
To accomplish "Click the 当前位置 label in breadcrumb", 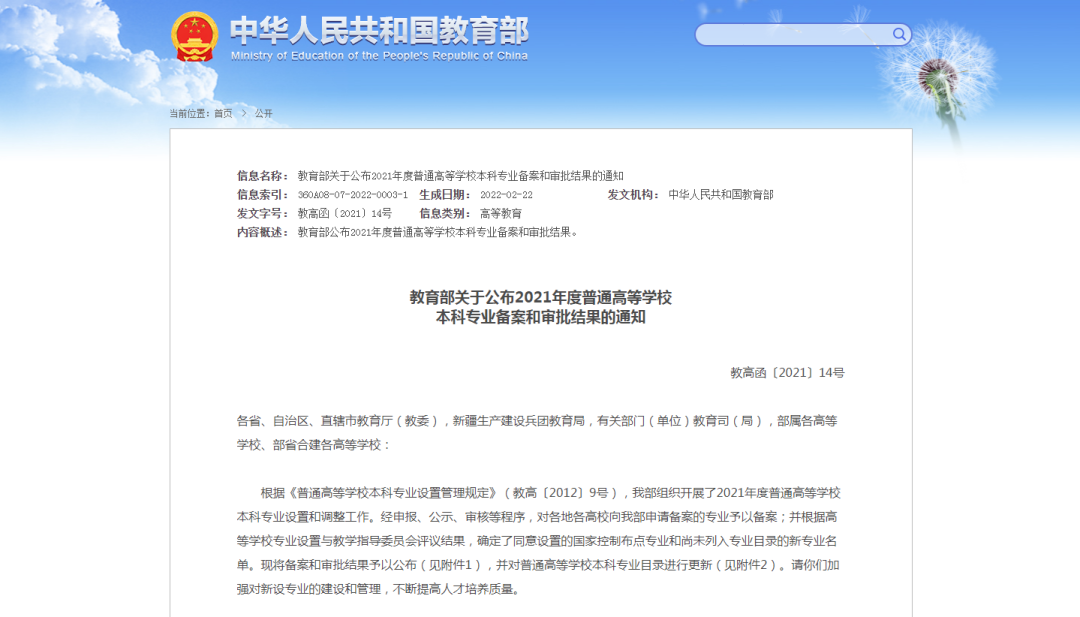I will (x=189, y=113).
